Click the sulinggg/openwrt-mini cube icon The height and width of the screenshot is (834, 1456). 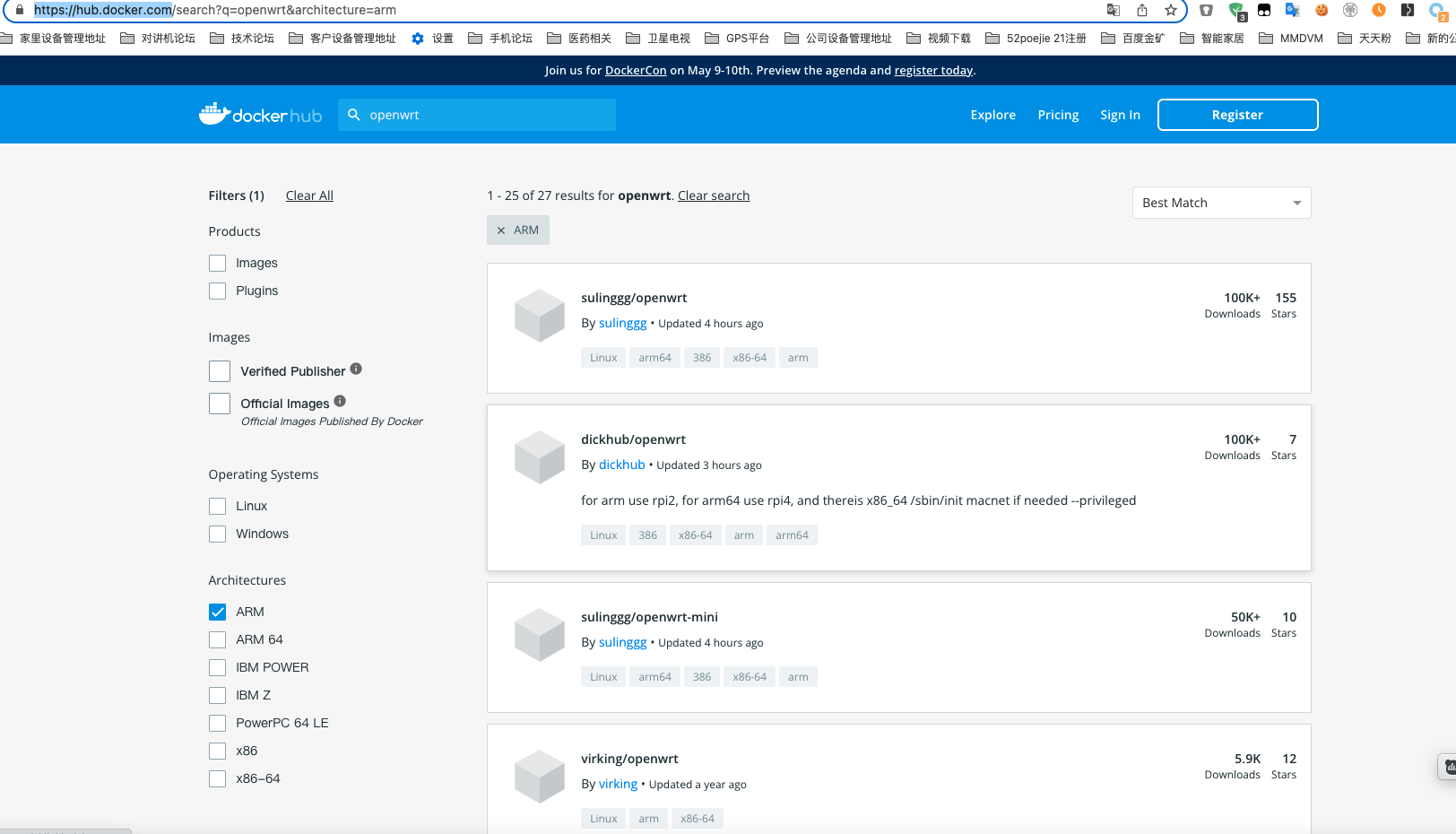point(540,635)
